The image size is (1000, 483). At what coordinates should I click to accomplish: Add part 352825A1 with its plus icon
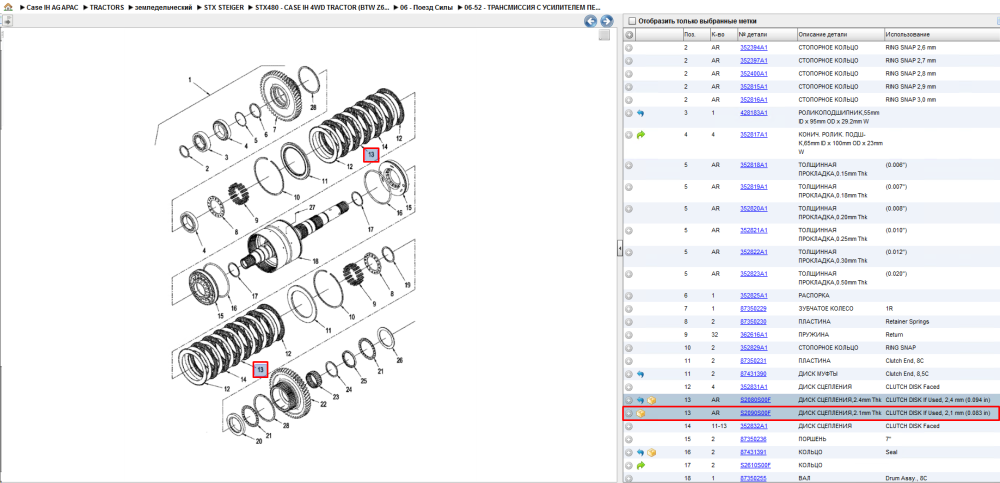point(629,296)
